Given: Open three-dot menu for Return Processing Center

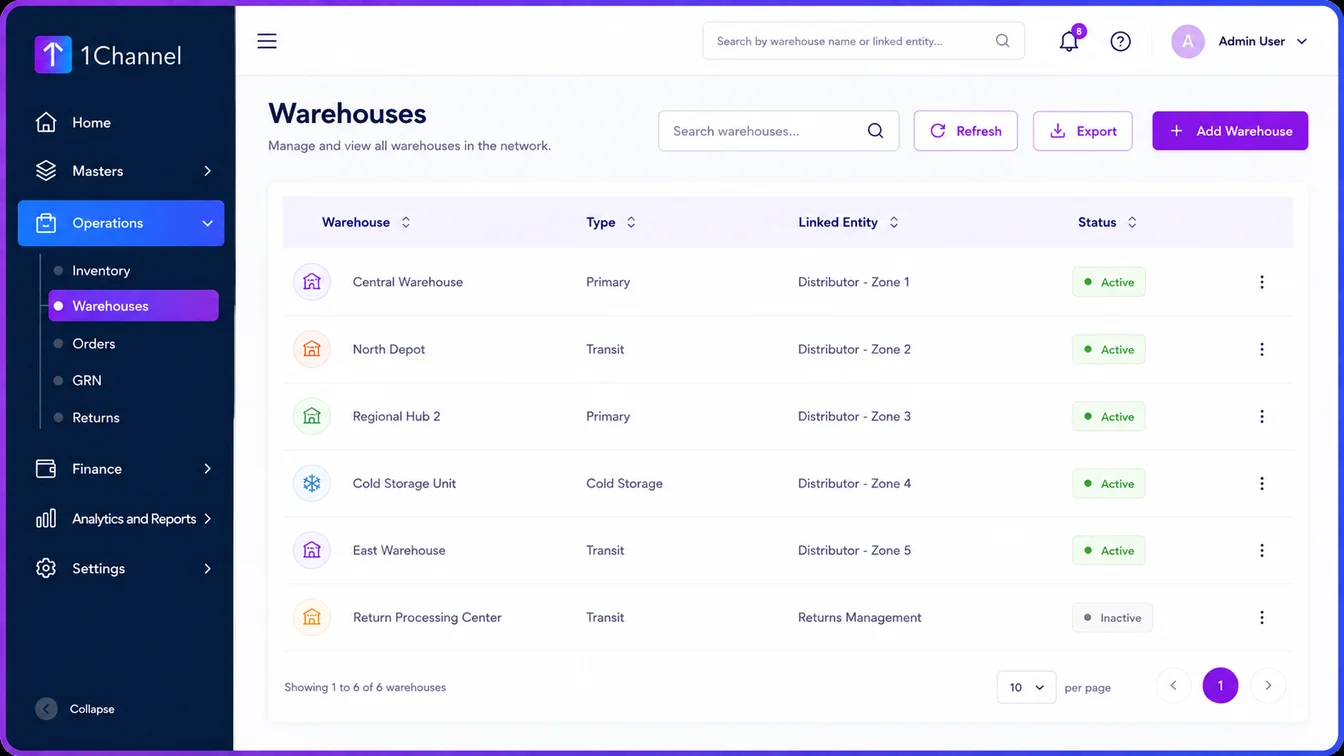Looking at the screenshot, I should (x=1262, y=617).
